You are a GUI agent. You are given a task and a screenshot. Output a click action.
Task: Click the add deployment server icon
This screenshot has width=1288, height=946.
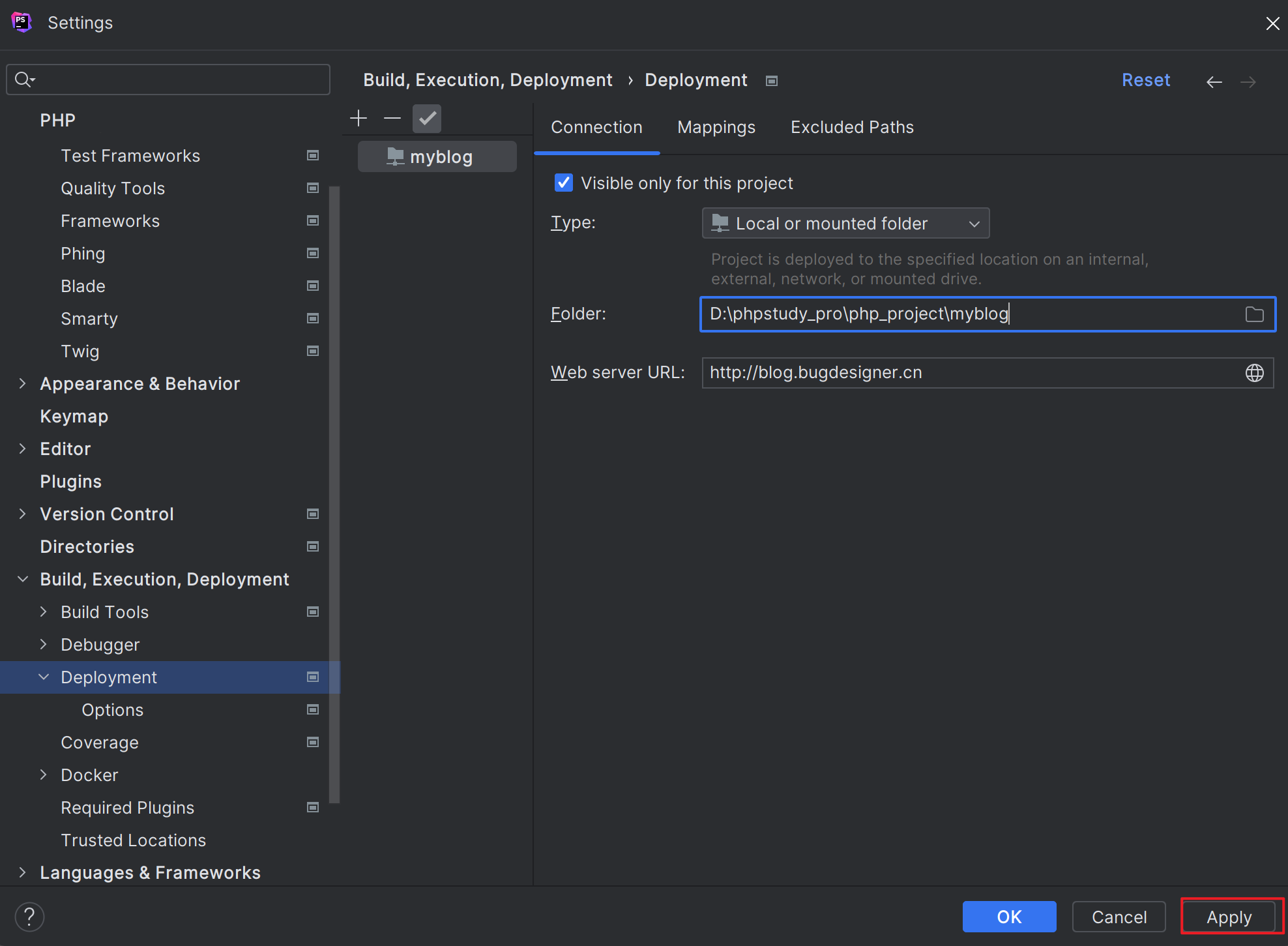point(359,119)
